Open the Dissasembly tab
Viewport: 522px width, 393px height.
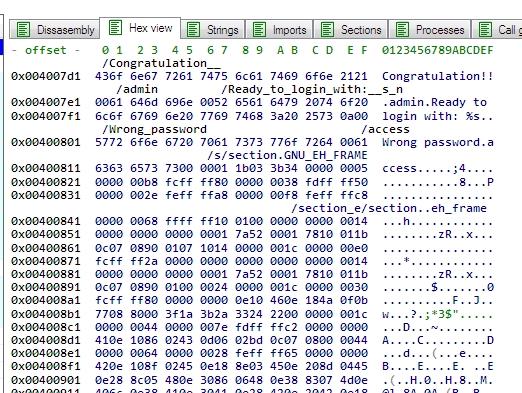[x=55, y=30]
